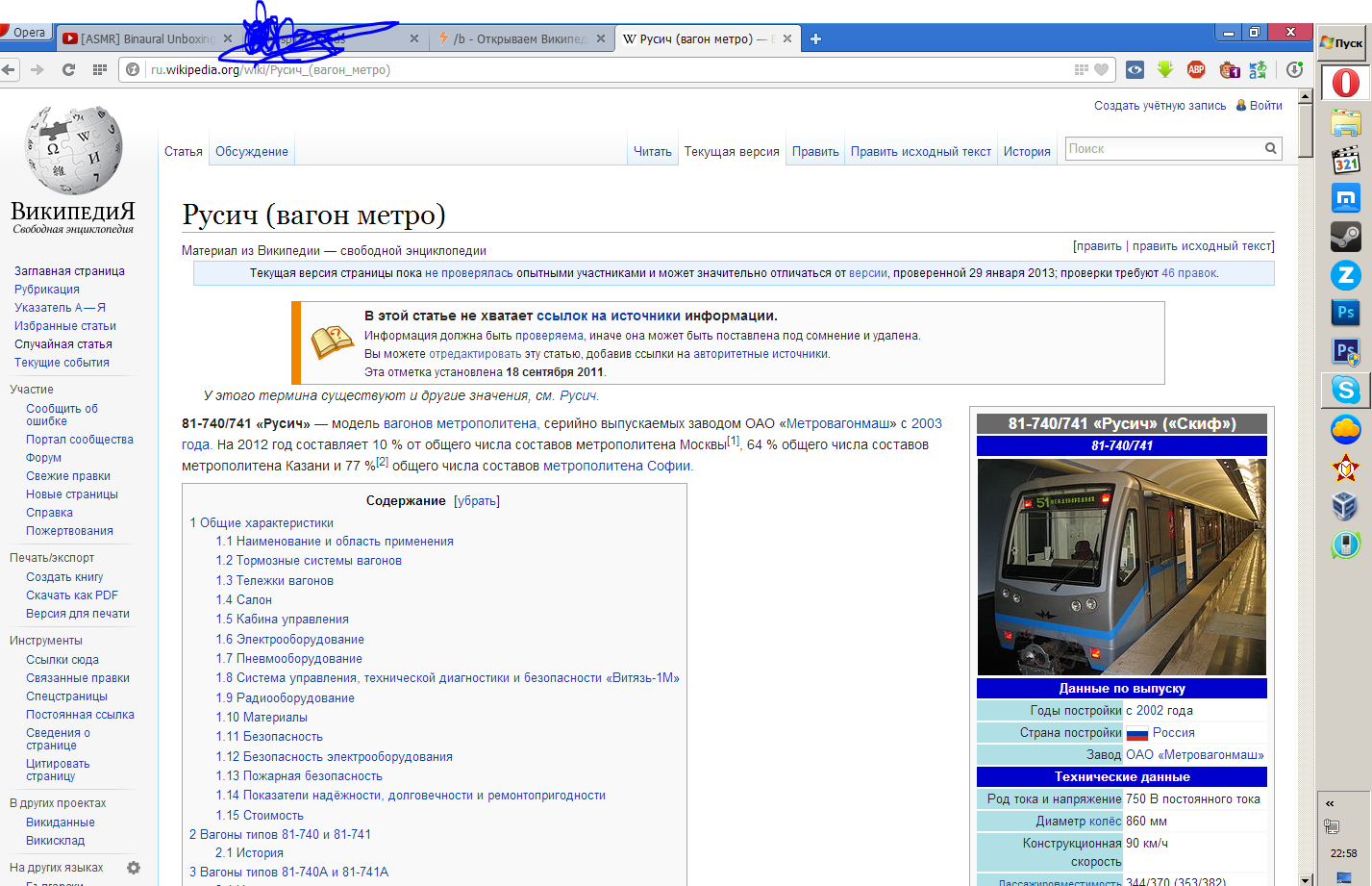The image size is (1372, 886).
Task: Click the Wikipedia globe logo
Action: pyautogui.click(x=73, y=149)
